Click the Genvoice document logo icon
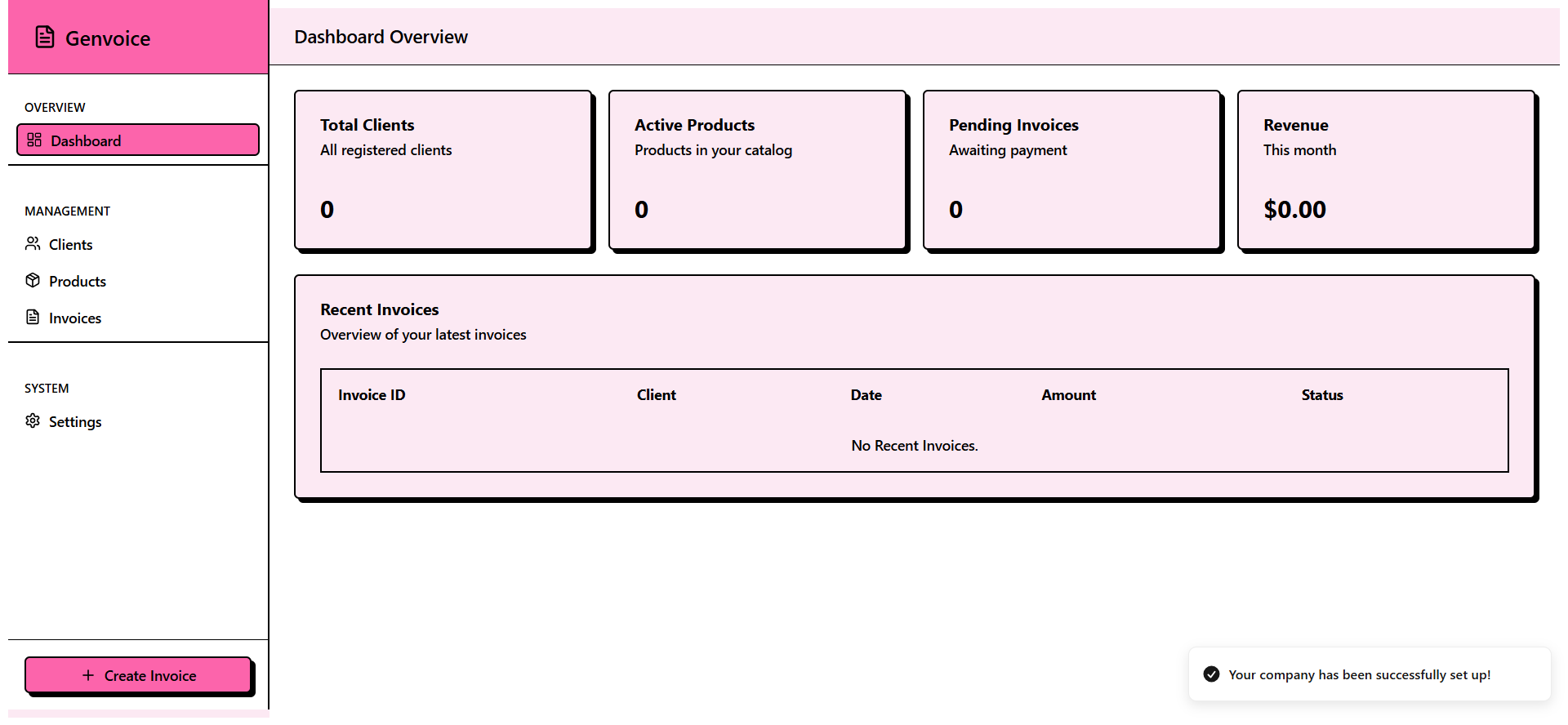 [x=45, y=38]
